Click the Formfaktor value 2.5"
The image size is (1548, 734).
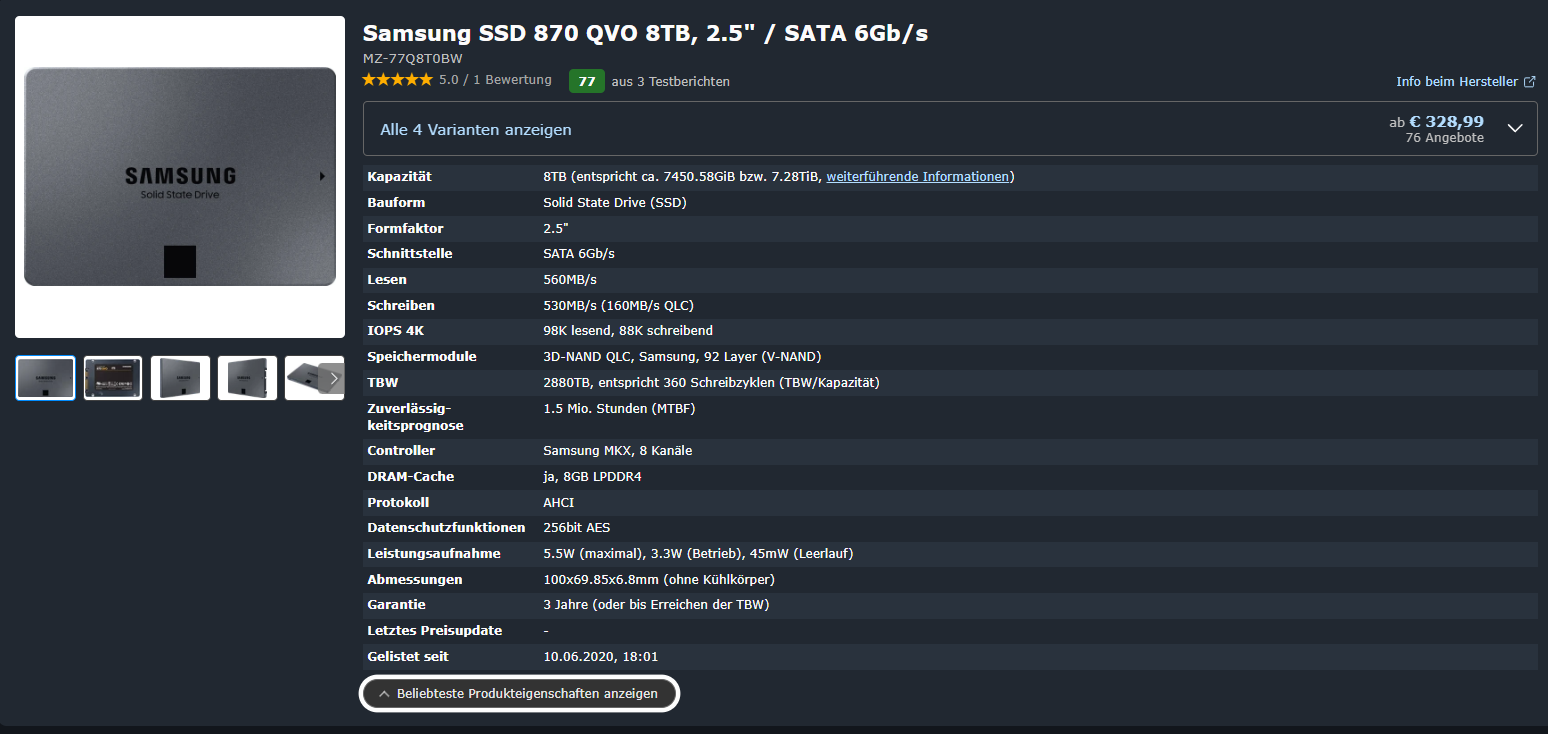[556, 228]
